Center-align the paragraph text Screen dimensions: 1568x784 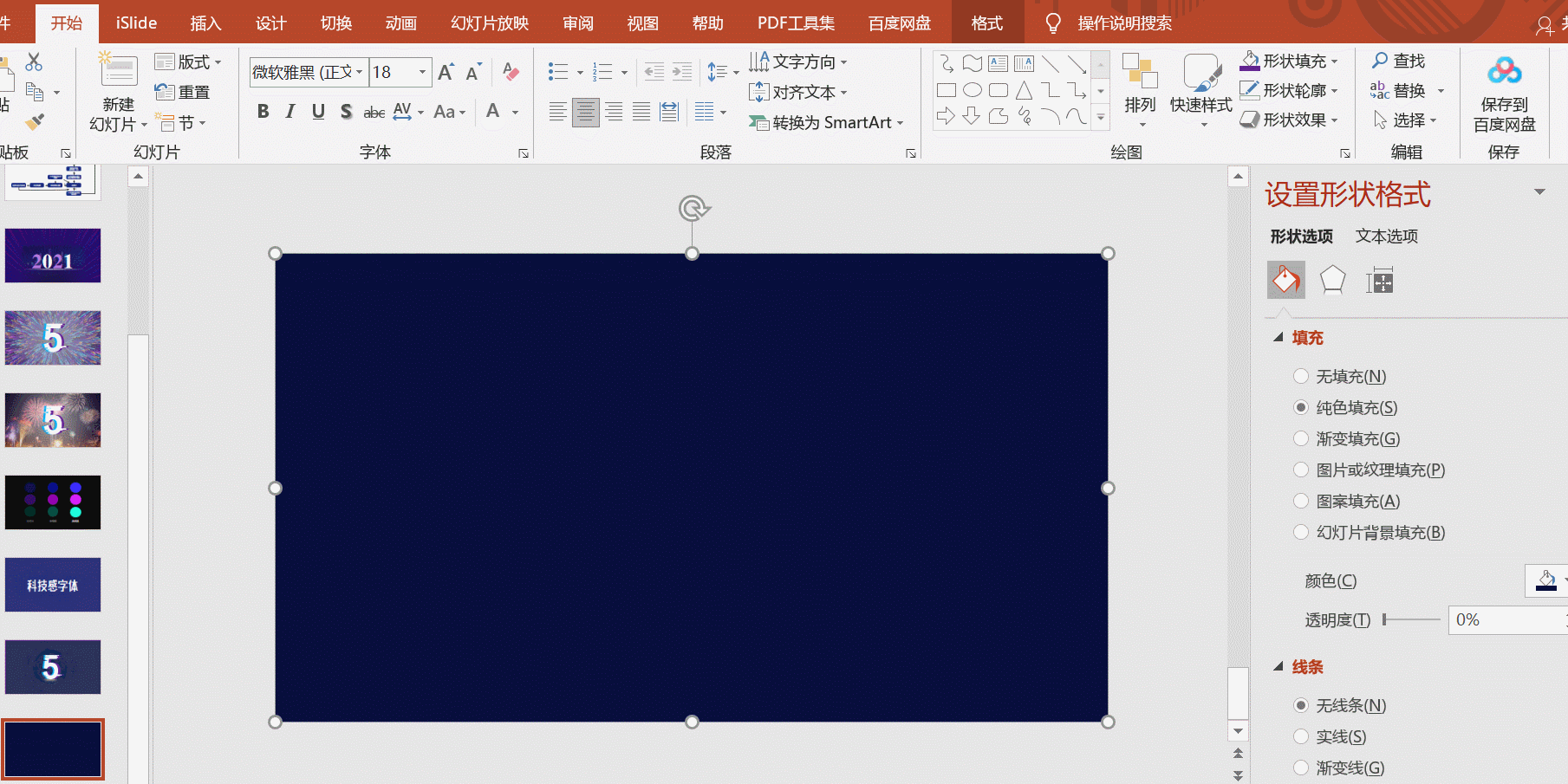point(586,112)
